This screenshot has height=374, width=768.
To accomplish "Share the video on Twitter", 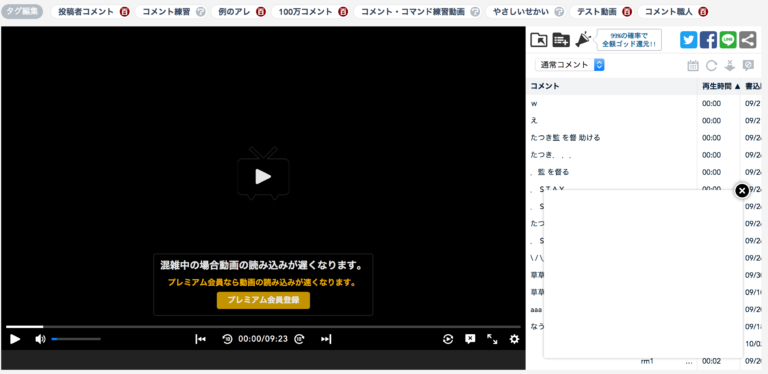I will tap(688, 40).
